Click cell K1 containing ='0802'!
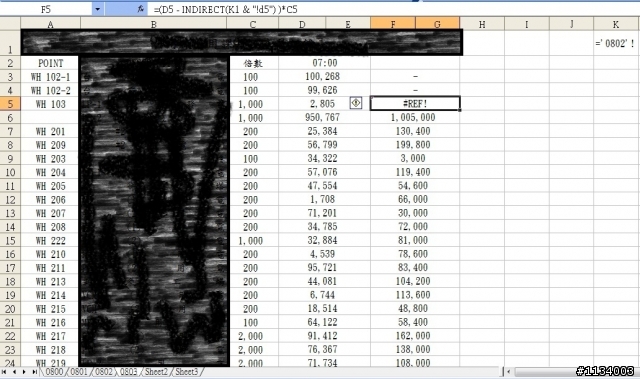Viewport: 640px width, 379px height. (x=616, y=43)
